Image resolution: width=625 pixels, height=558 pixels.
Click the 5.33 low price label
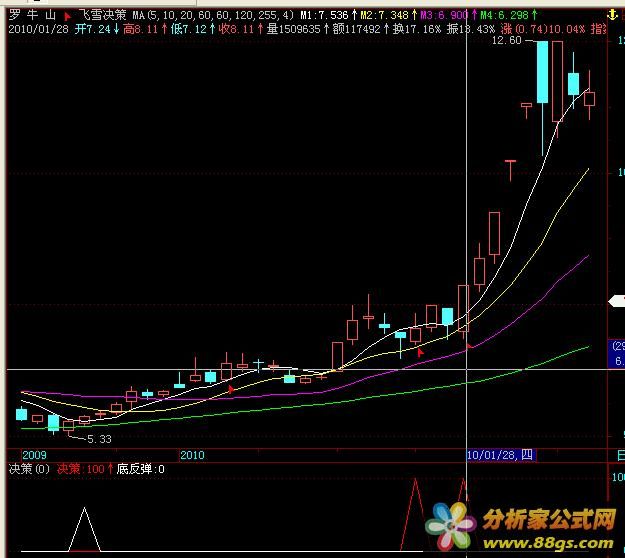(99, 438)
